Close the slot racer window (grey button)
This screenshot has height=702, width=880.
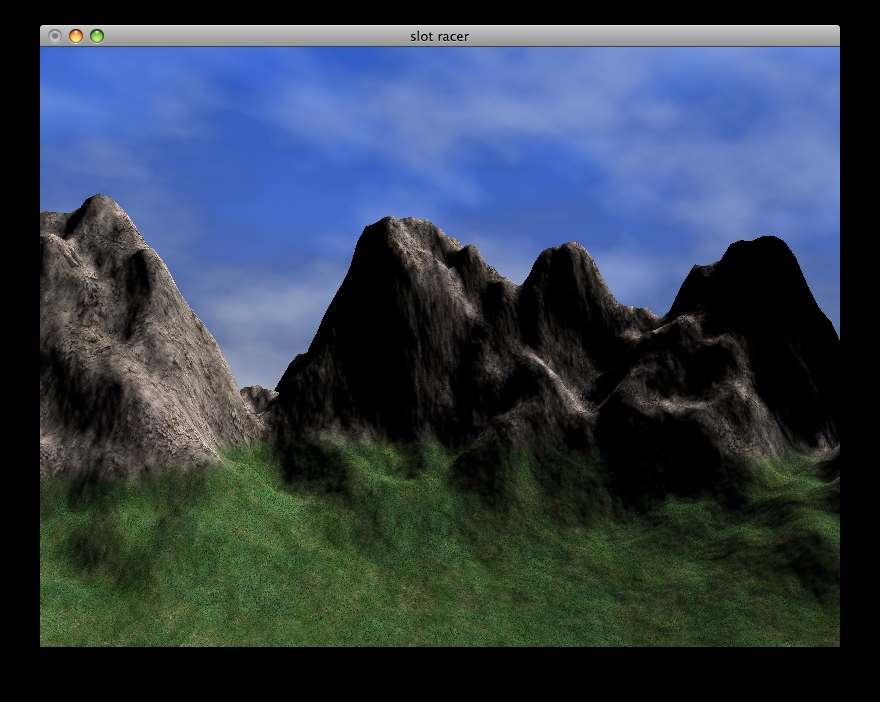point(55,36)
